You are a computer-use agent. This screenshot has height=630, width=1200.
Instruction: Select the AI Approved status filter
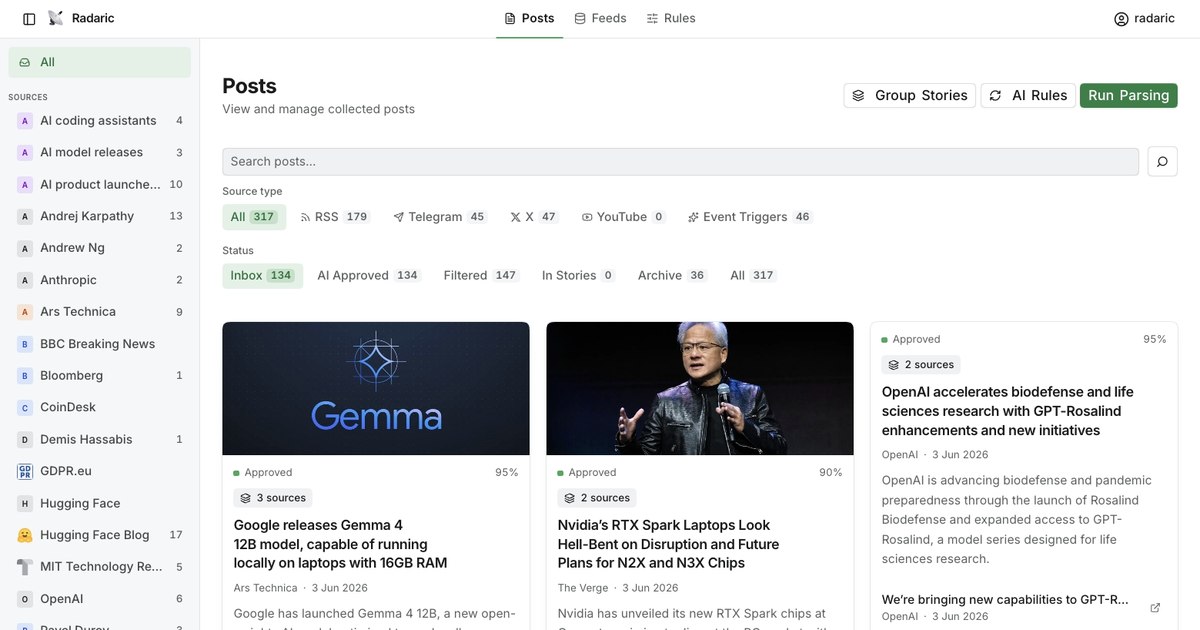(367, 275)
